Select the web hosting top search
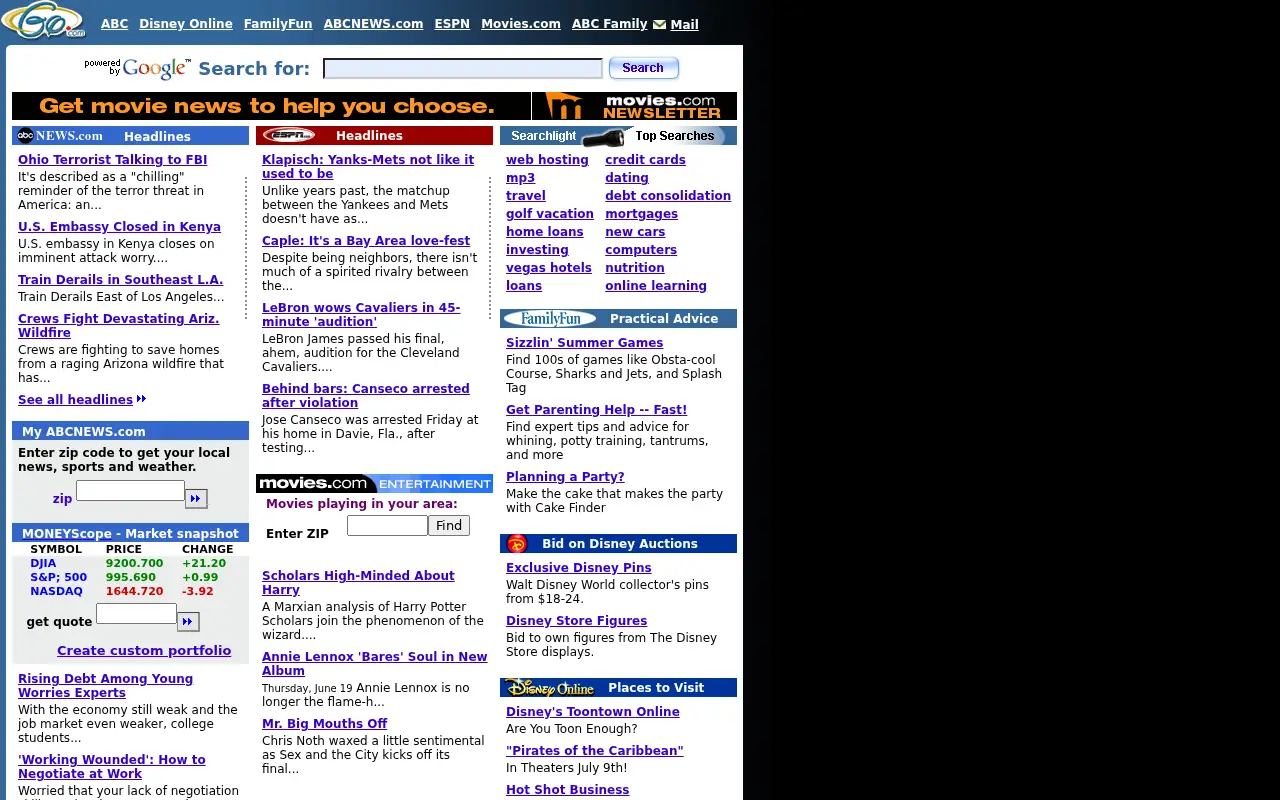 (x=547, y=160)
